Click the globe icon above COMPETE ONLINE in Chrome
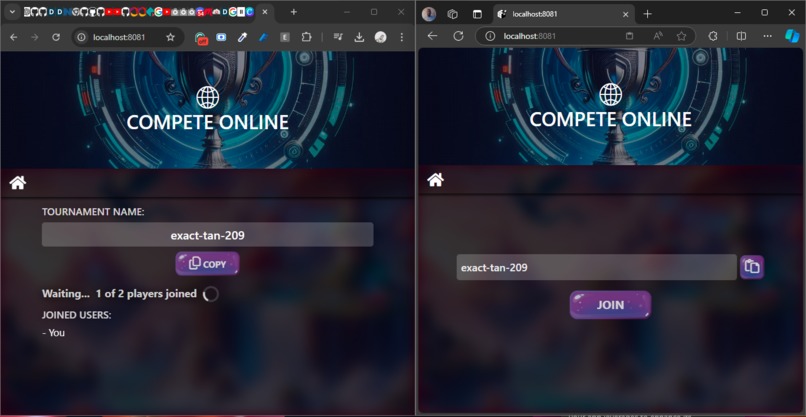Image resolution: width=806 pixels, height=417 pixels. [208, 97]
